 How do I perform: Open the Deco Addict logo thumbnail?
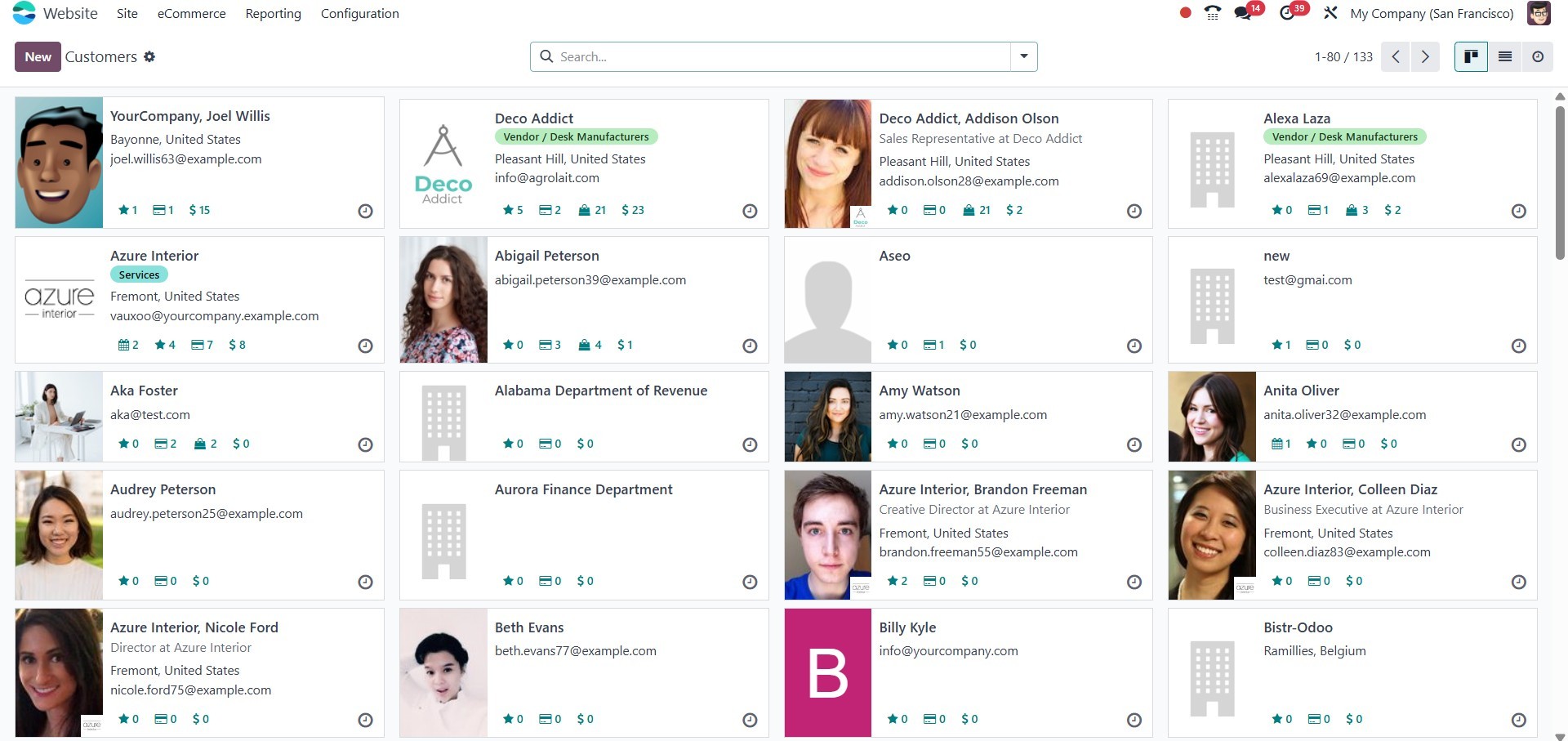pos(443,164)
